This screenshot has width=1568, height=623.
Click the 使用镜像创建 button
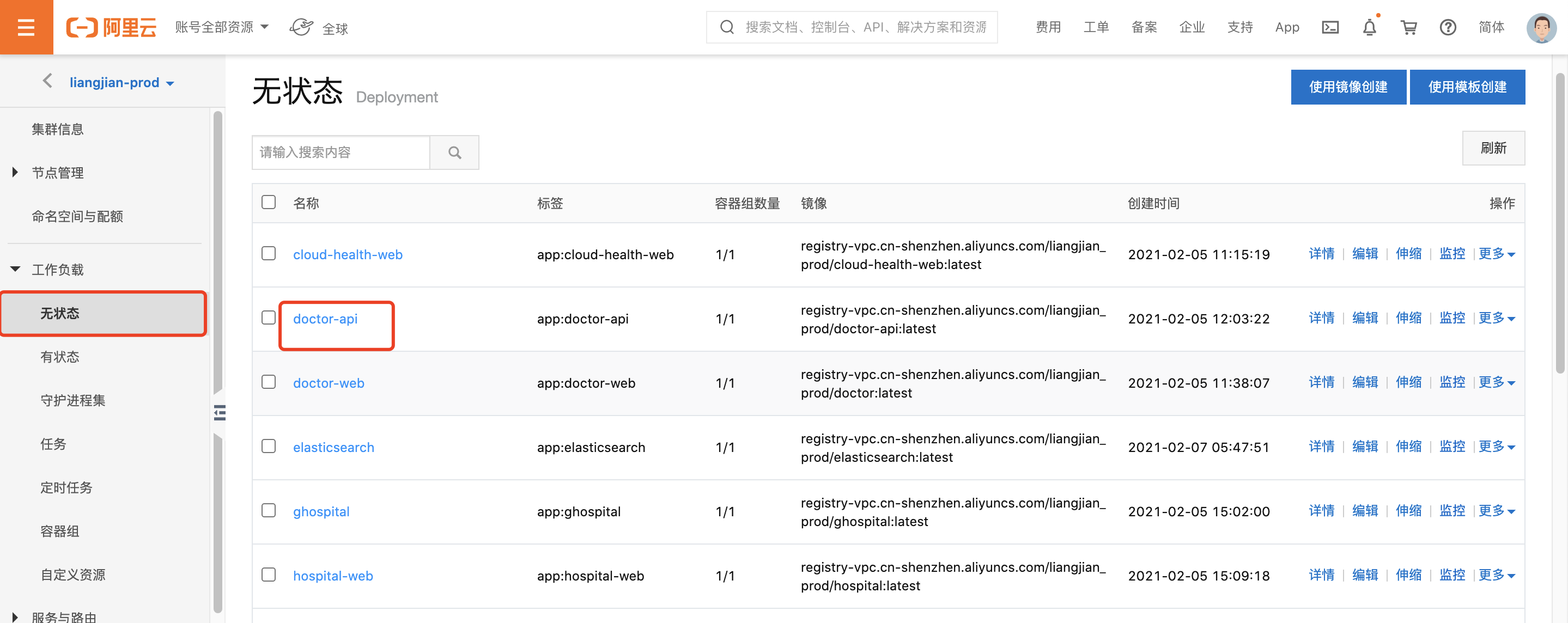(1348, 87)
